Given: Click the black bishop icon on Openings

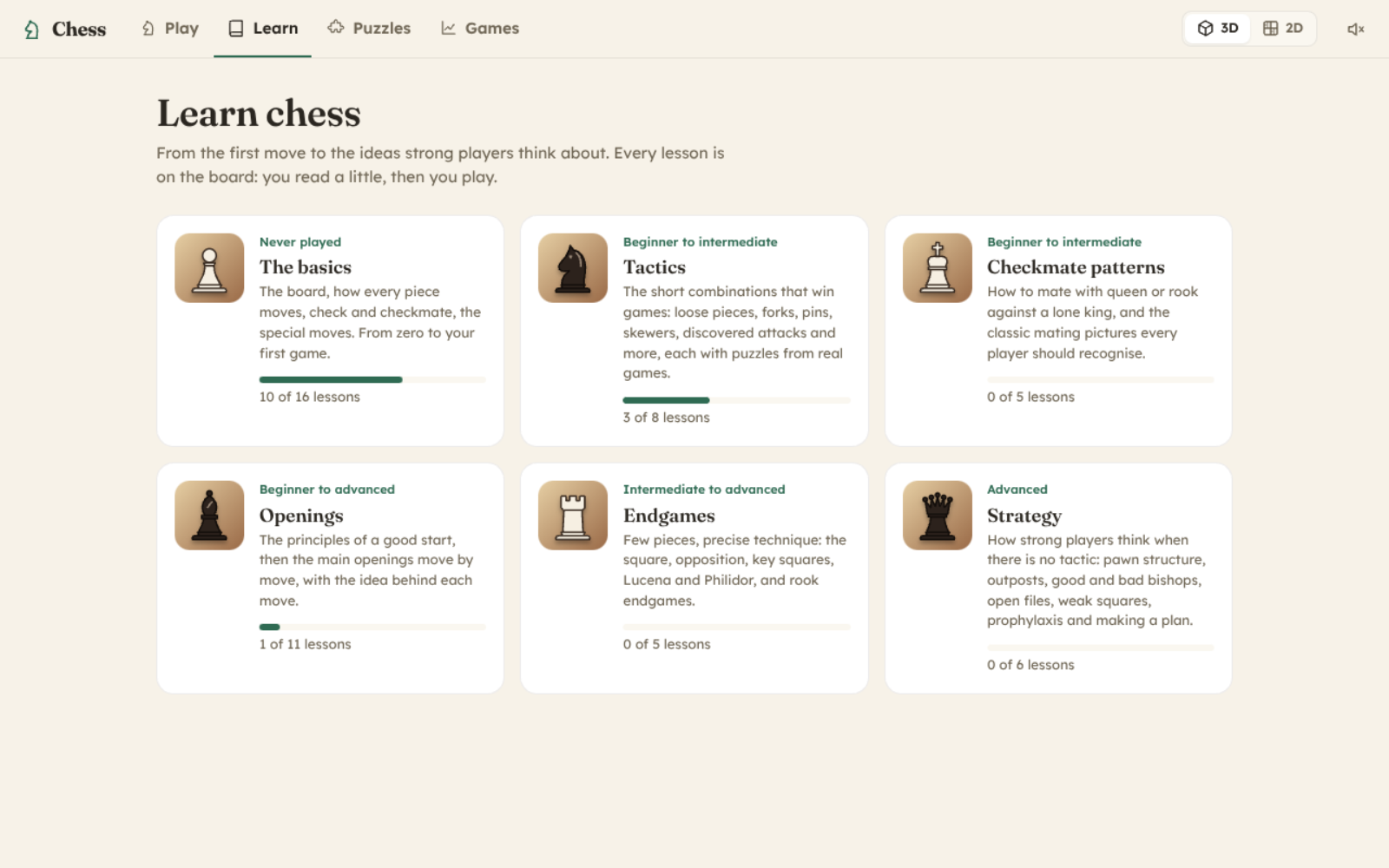Looking at the screenshot, I should coord(209,516).
